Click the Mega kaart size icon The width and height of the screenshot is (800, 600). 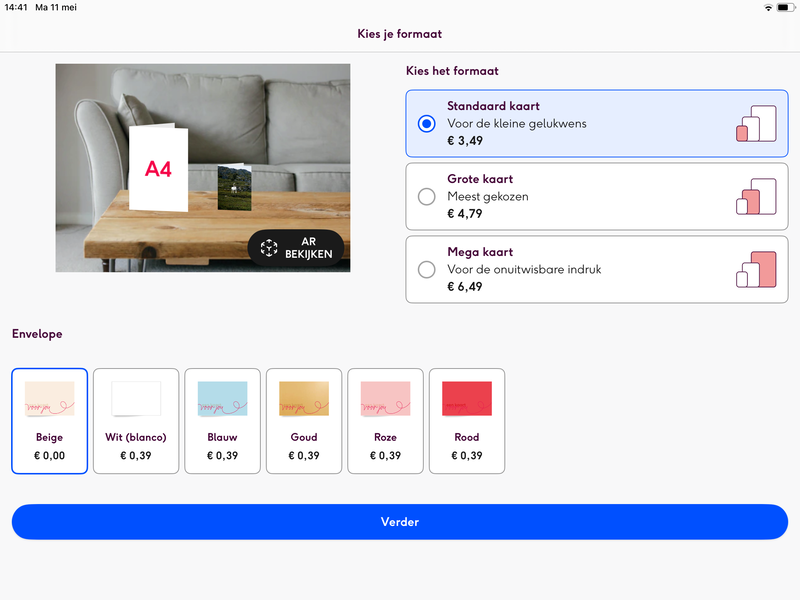coord(756,269)
